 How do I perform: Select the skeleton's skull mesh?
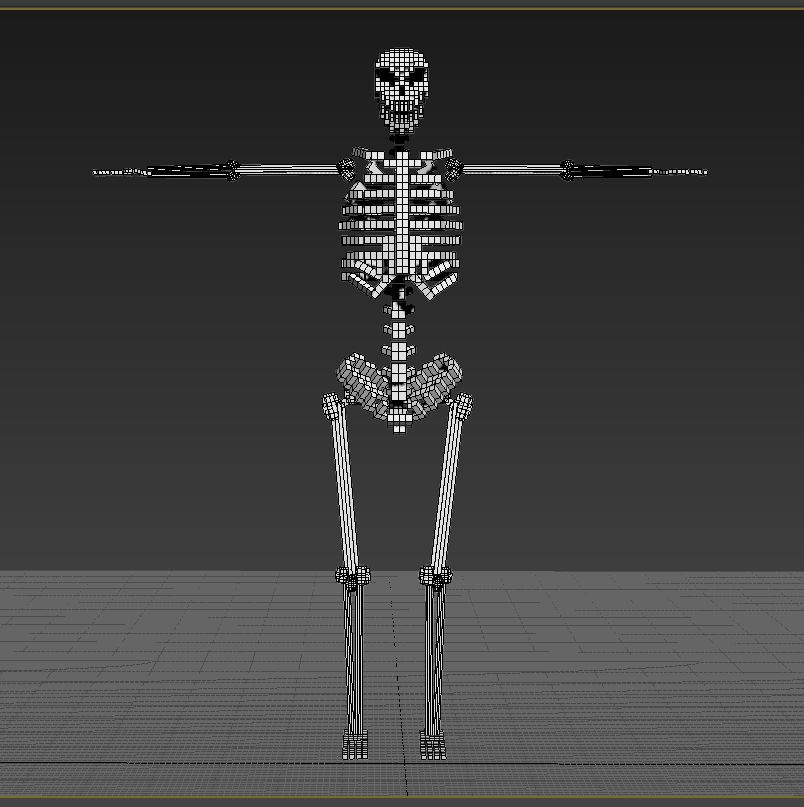coord(401,91)
